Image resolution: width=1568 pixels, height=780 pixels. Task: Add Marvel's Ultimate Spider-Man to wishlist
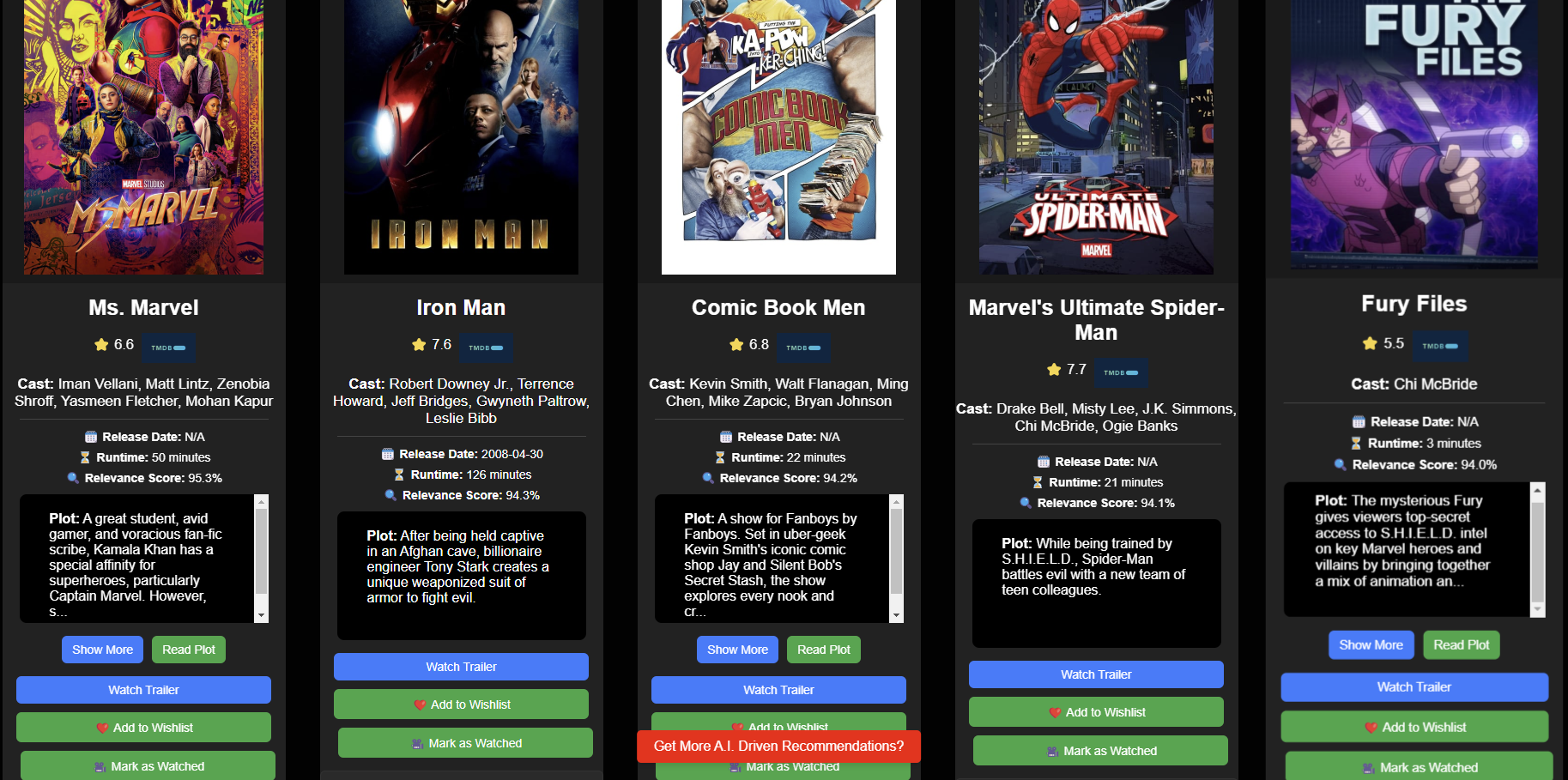coord(1096,712)
